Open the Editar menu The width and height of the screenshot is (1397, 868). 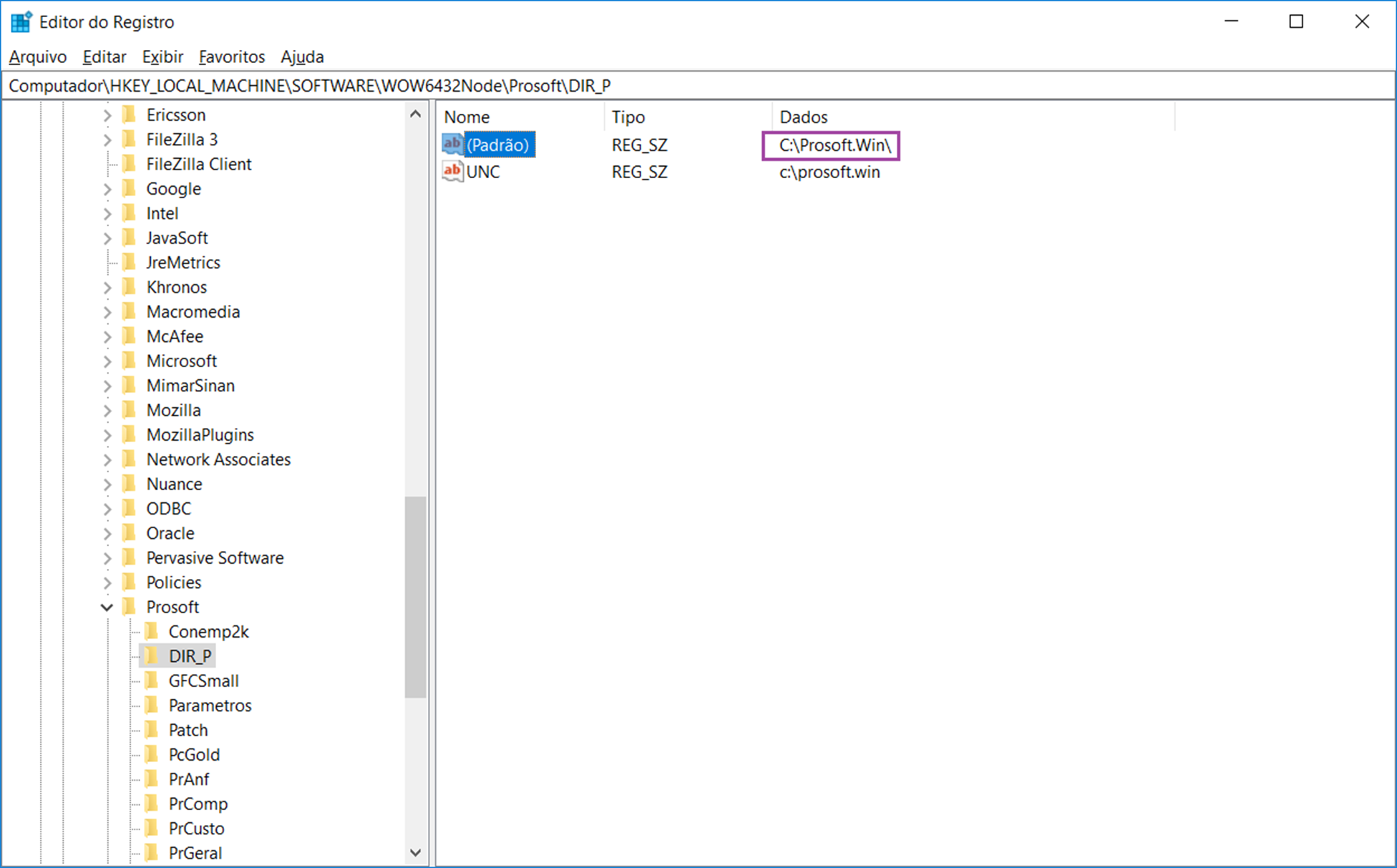pyautogui.click(x=104, y=57)
